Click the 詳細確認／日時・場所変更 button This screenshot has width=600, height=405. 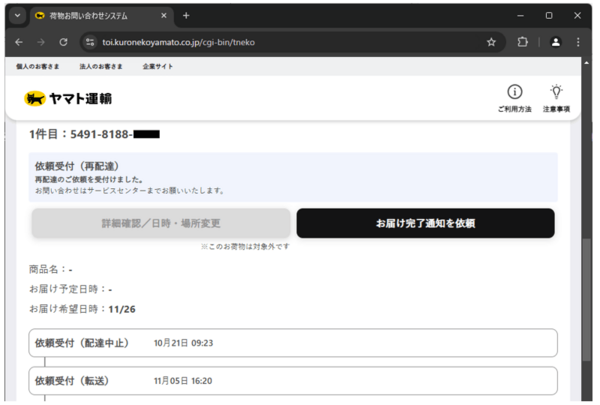[161, 223]
